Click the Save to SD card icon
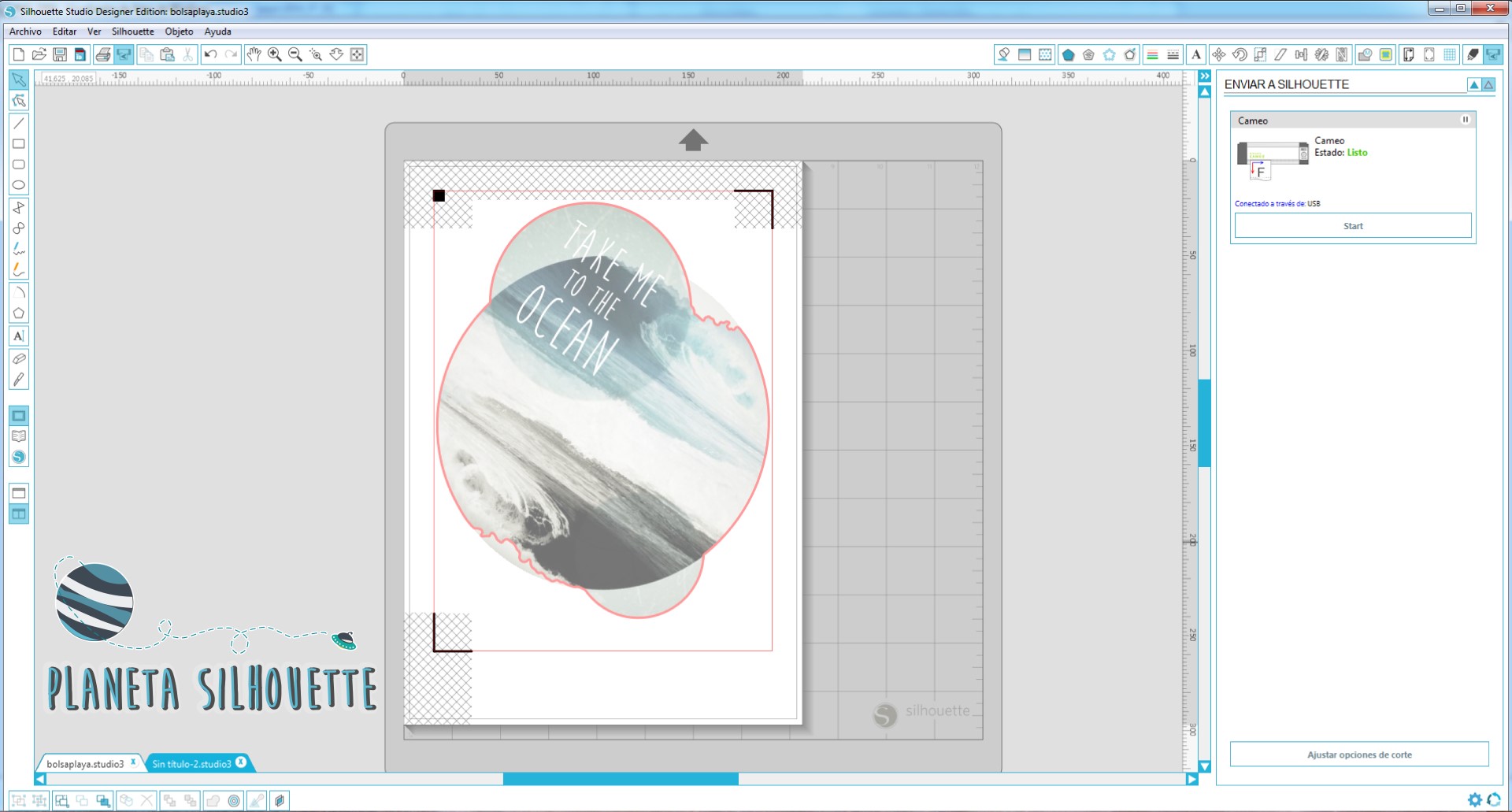Screen dimensions: 1512x812 click(x=80, y=54)
